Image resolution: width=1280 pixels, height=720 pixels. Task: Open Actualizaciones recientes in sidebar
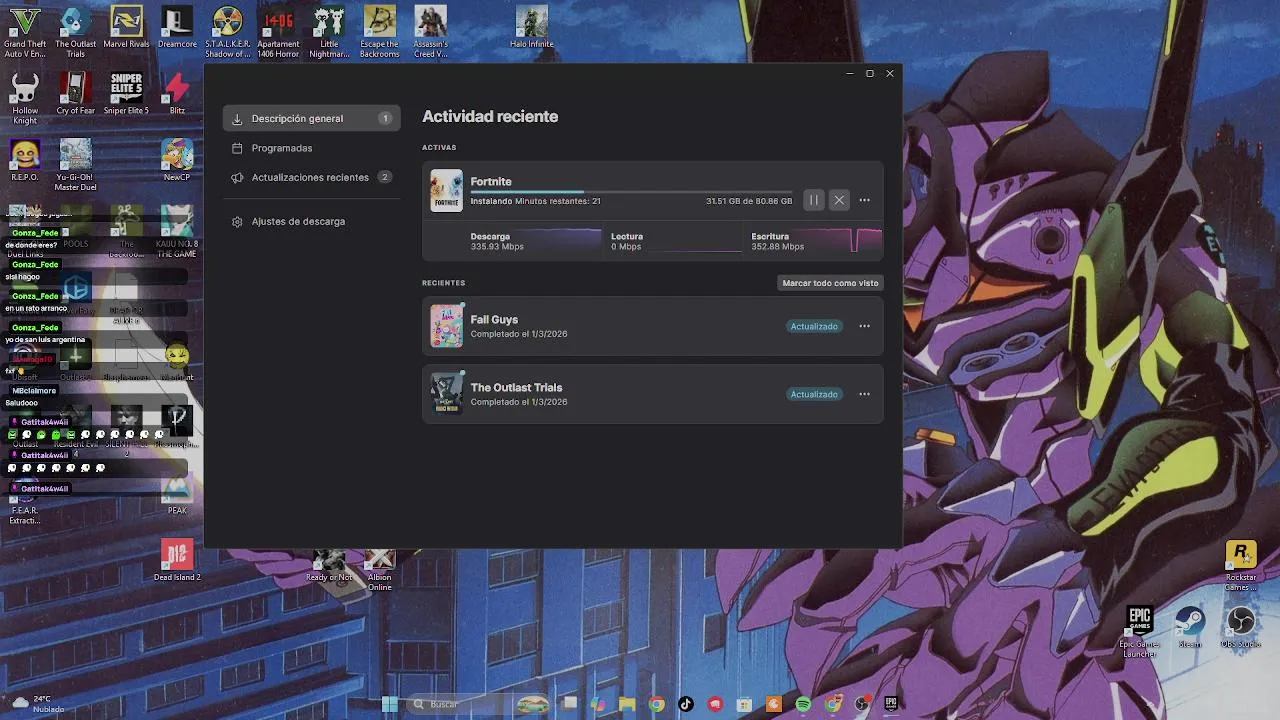[x=312, y=177]
